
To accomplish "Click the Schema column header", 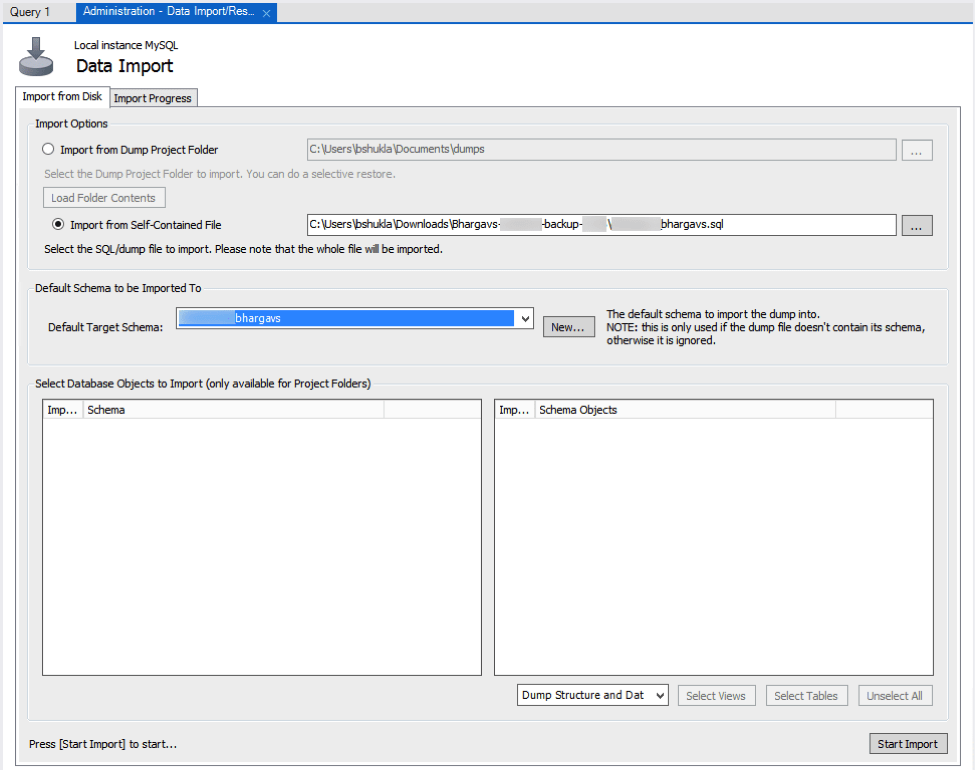I will point(233,410).
